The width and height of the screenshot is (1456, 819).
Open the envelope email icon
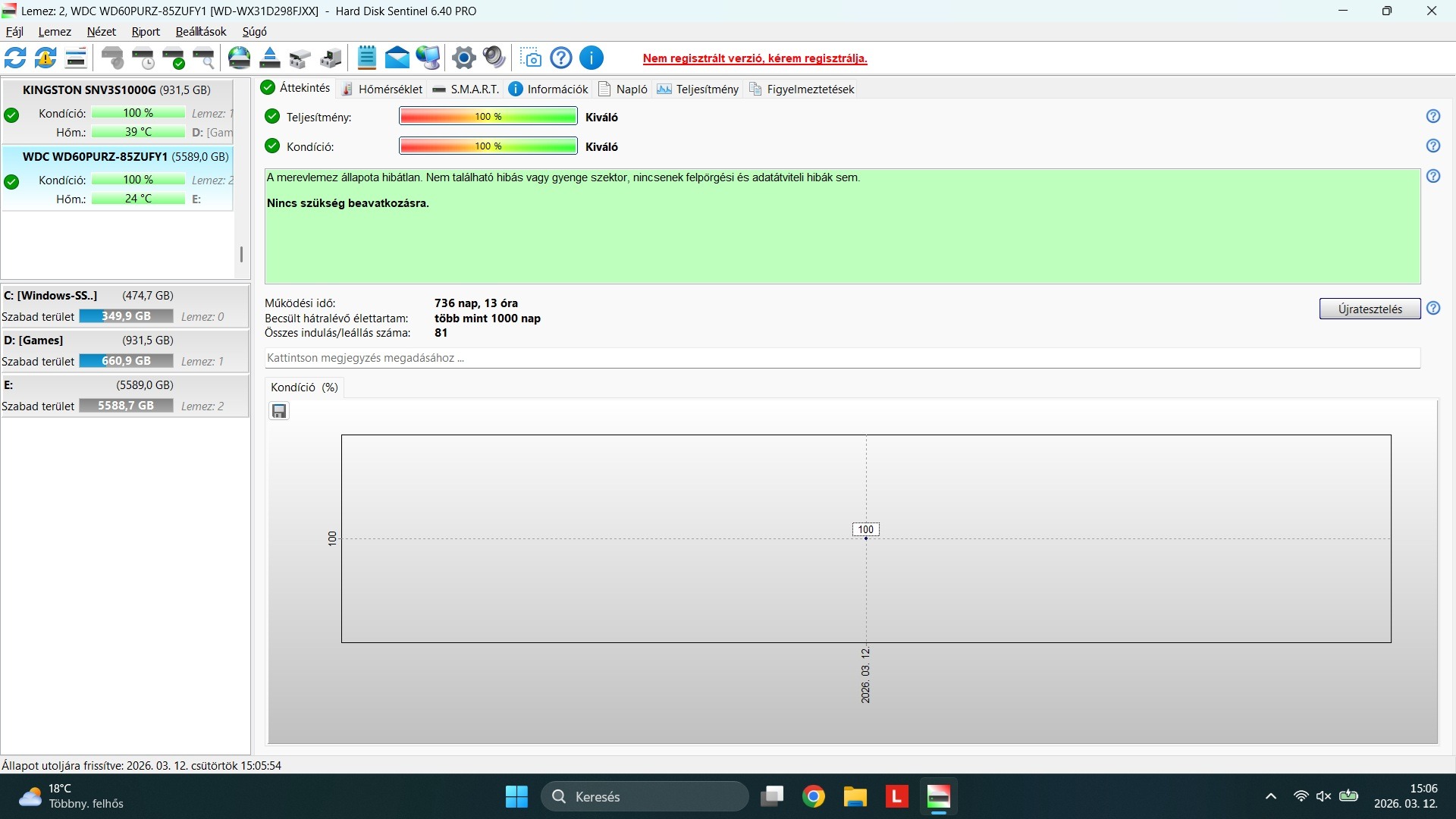pyautogui.click(x=397, y=58)
